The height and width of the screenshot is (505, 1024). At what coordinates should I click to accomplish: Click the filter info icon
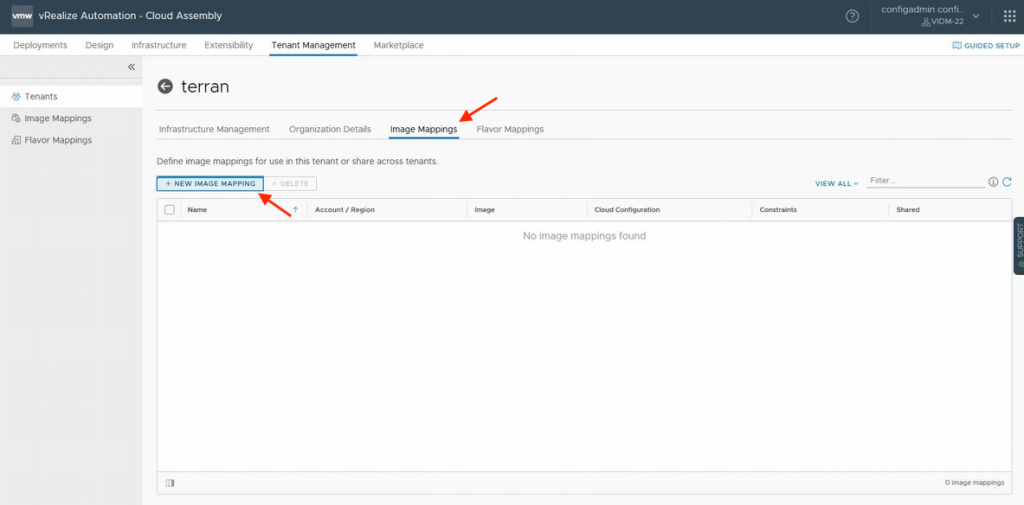993,182
